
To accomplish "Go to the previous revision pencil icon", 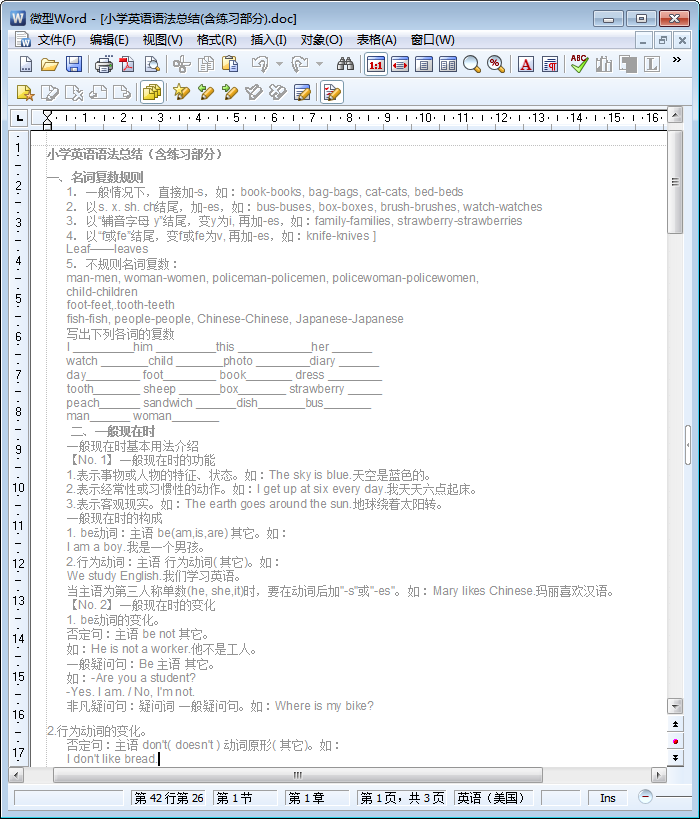I will (206, 92).
